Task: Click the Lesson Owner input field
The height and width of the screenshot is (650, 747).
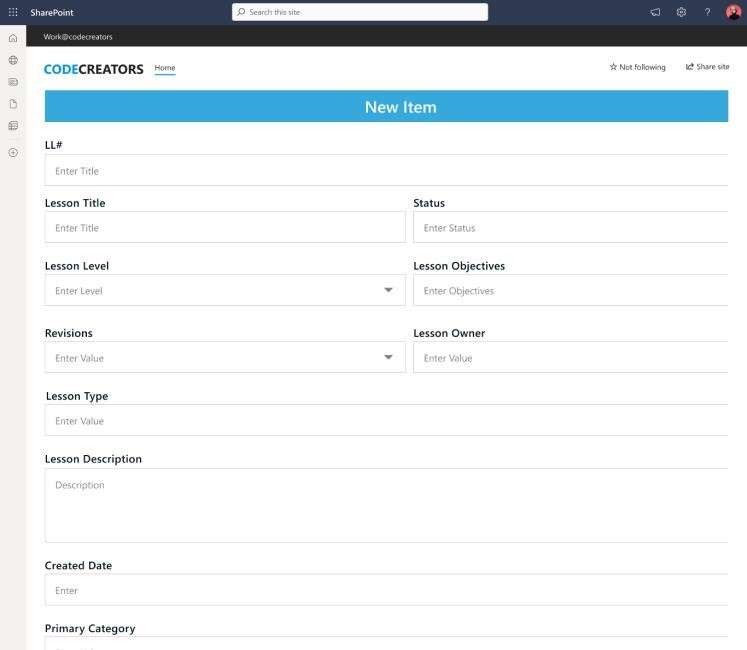Action: [x=570, y=358]
